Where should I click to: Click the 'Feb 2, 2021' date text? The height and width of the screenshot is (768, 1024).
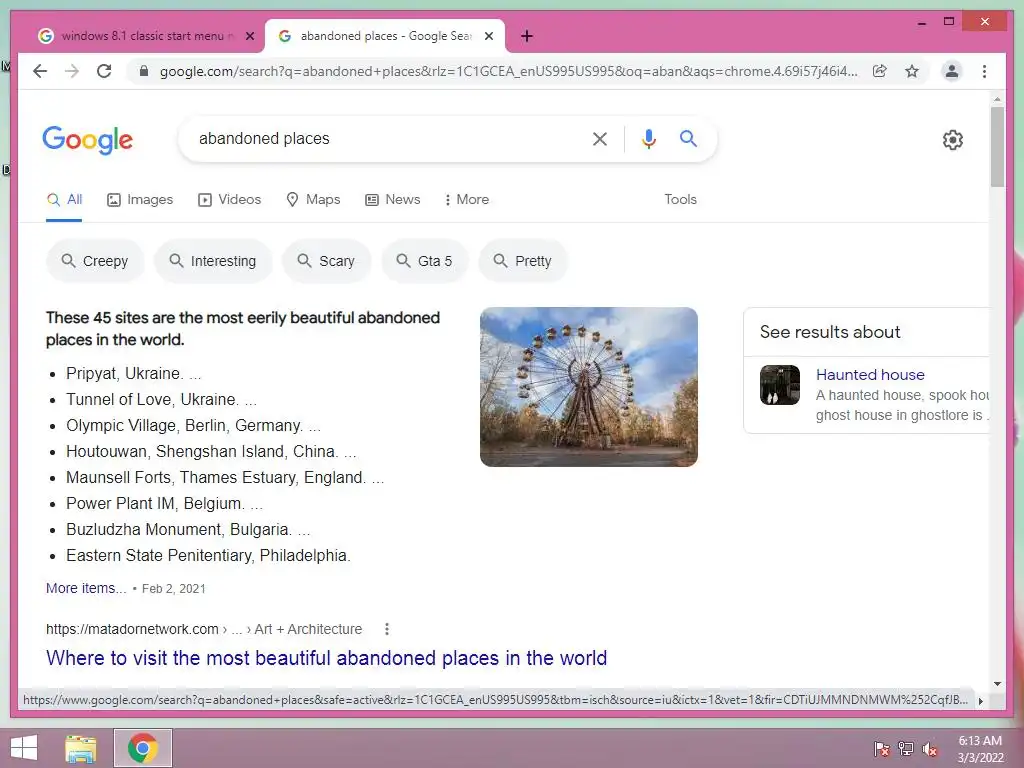[174, 589]
